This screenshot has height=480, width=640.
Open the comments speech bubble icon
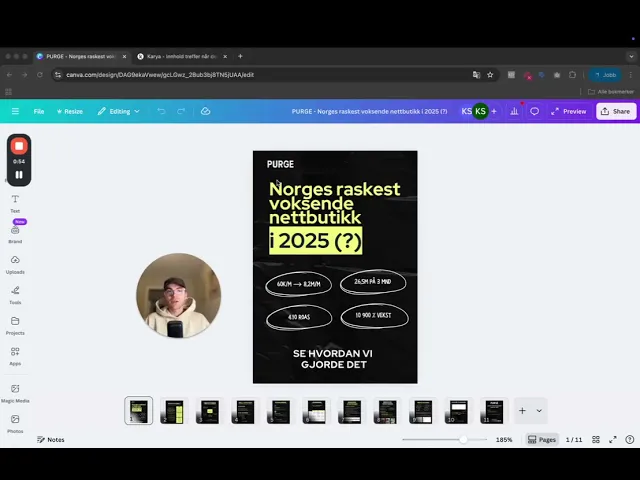tap(534, 111)
